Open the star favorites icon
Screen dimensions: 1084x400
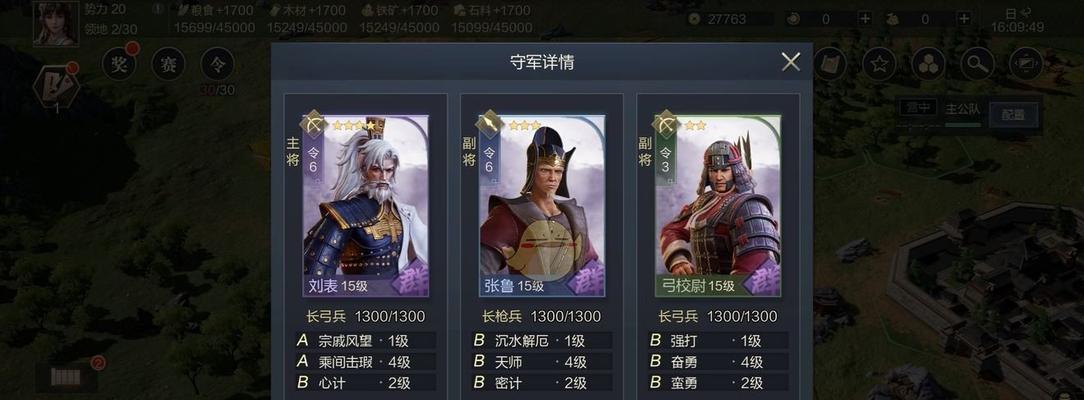879,64
